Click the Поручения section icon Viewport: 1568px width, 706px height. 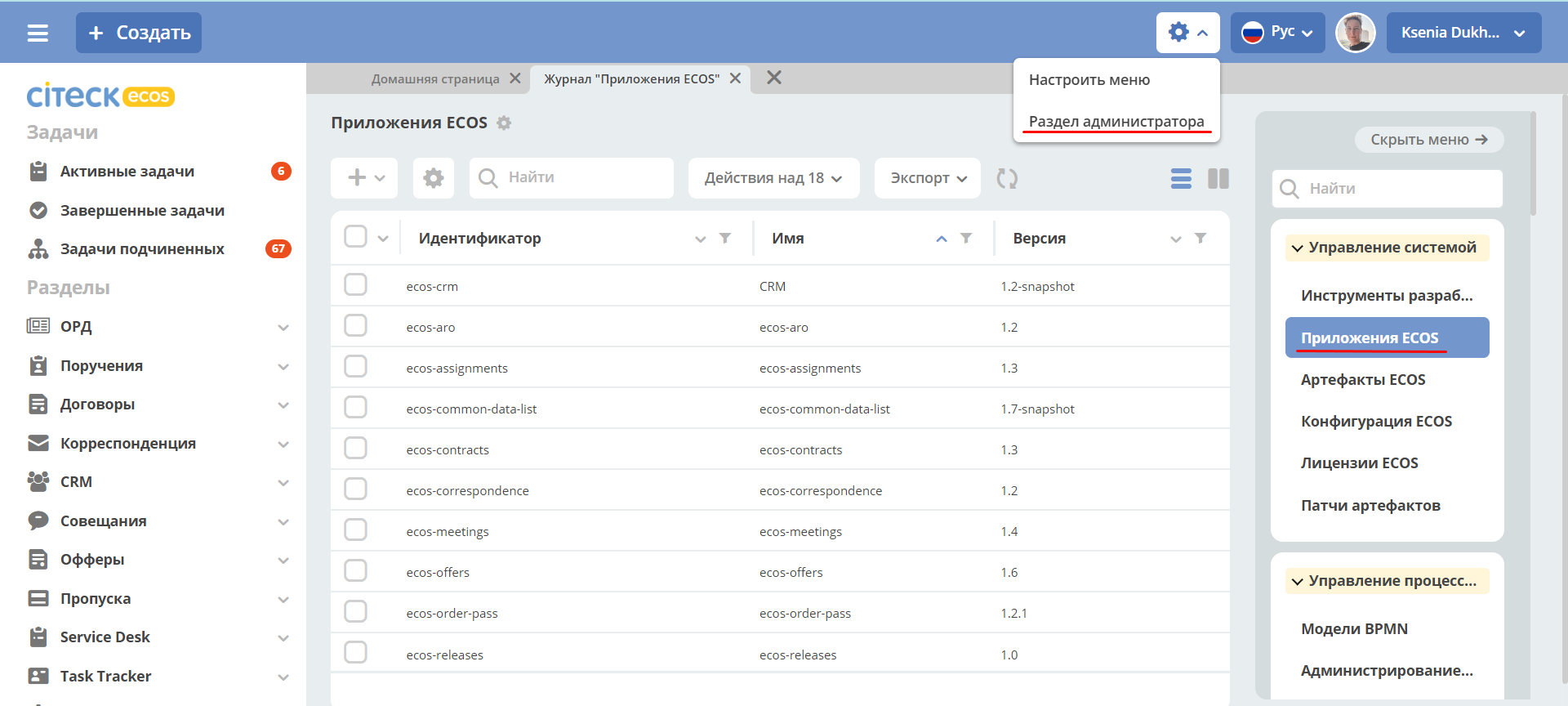point(38,365)
